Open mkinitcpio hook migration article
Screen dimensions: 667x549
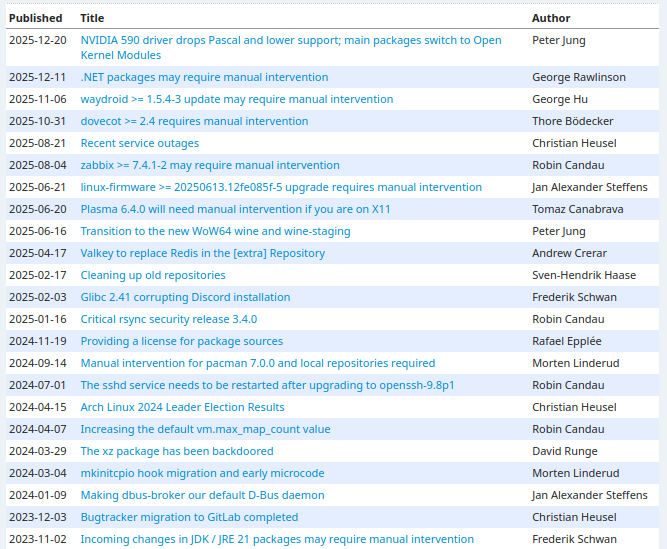click(x=202, y=473)
